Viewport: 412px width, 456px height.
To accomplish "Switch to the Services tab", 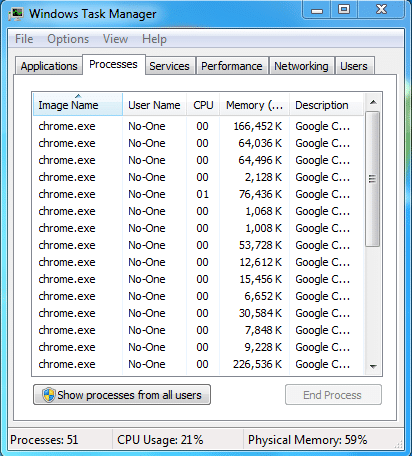I will pyautogui.click(x=169, y=66).
